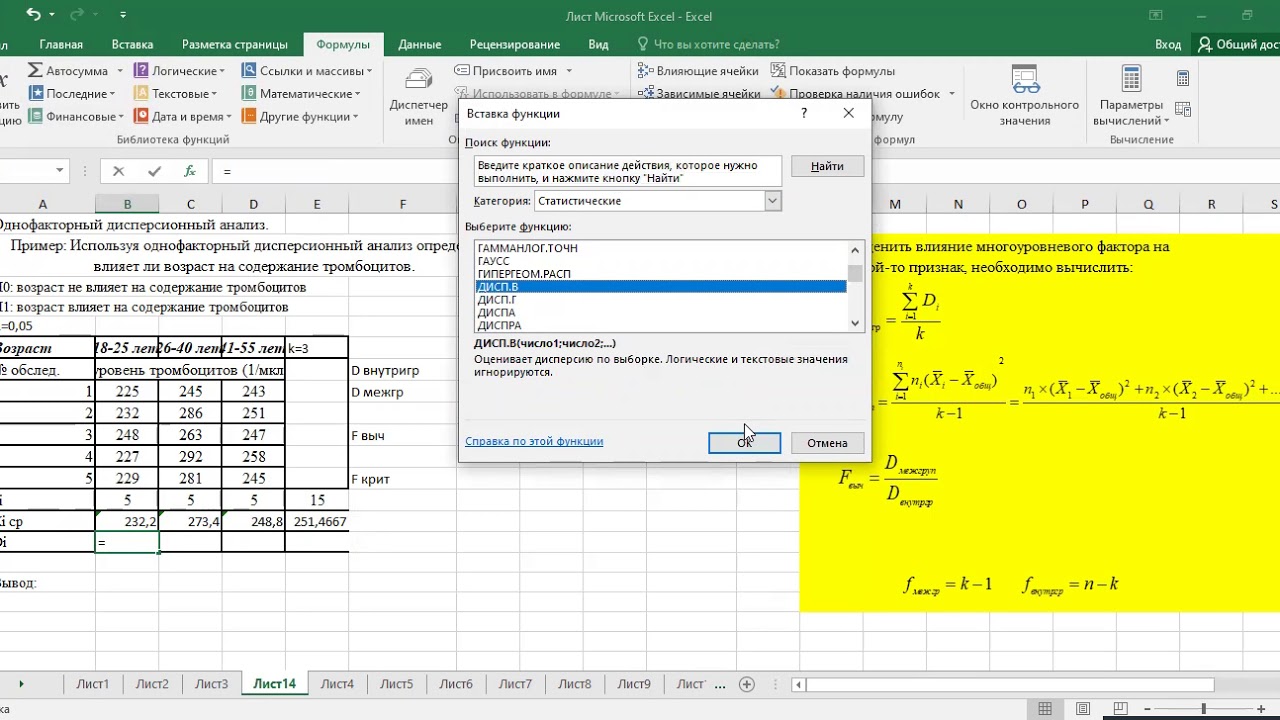Viewport: 1280px width, 720px height.
Task: Click Проверка наличия ошибок warning icon
Action: [x=778, y=93]
